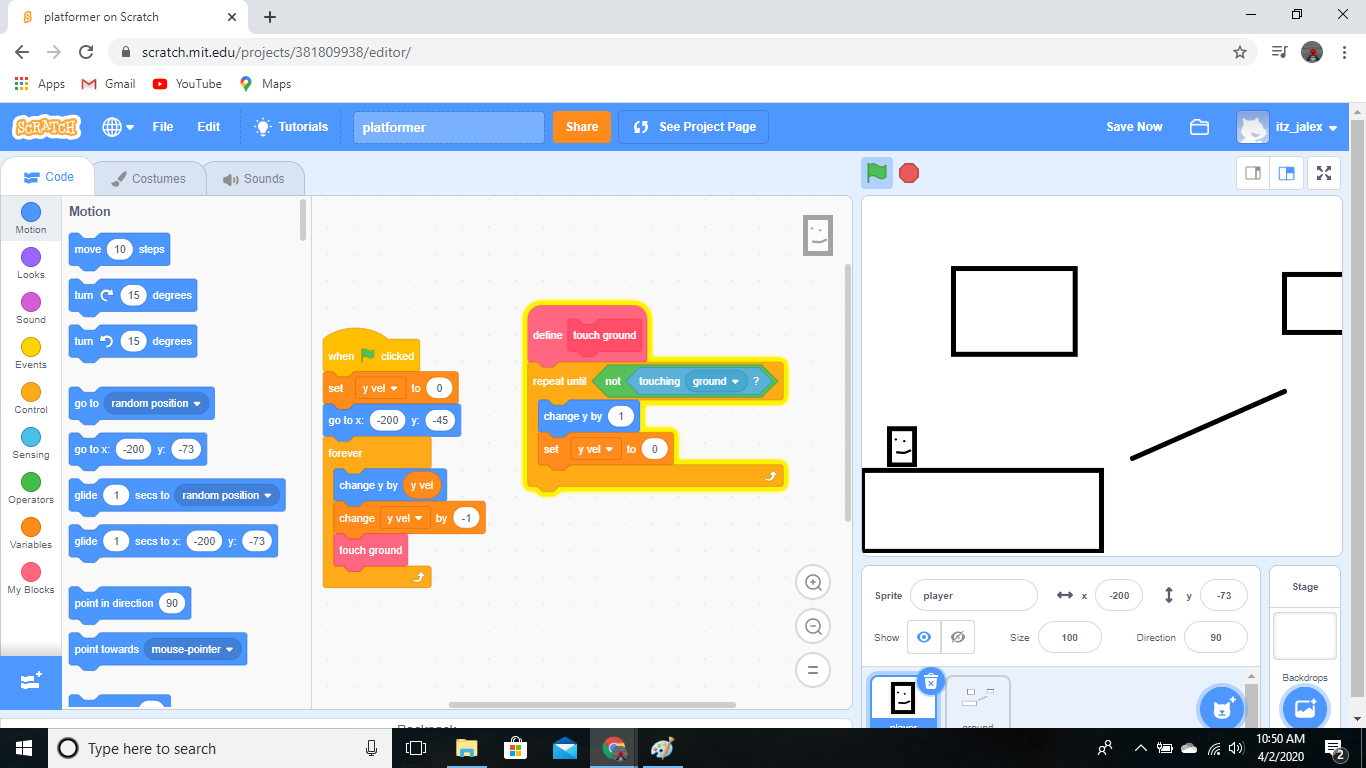
Task: Click the orange Share button
Action: [x=581, y=127]
